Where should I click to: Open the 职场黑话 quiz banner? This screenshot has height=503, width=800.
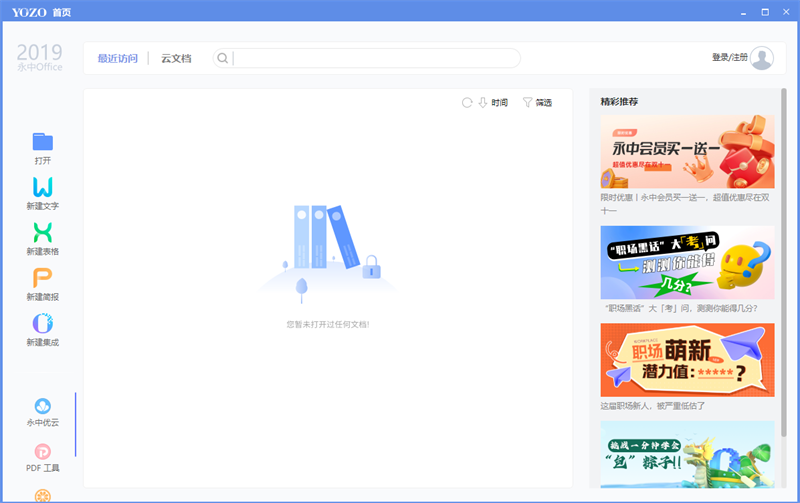(x=687, y=262)
